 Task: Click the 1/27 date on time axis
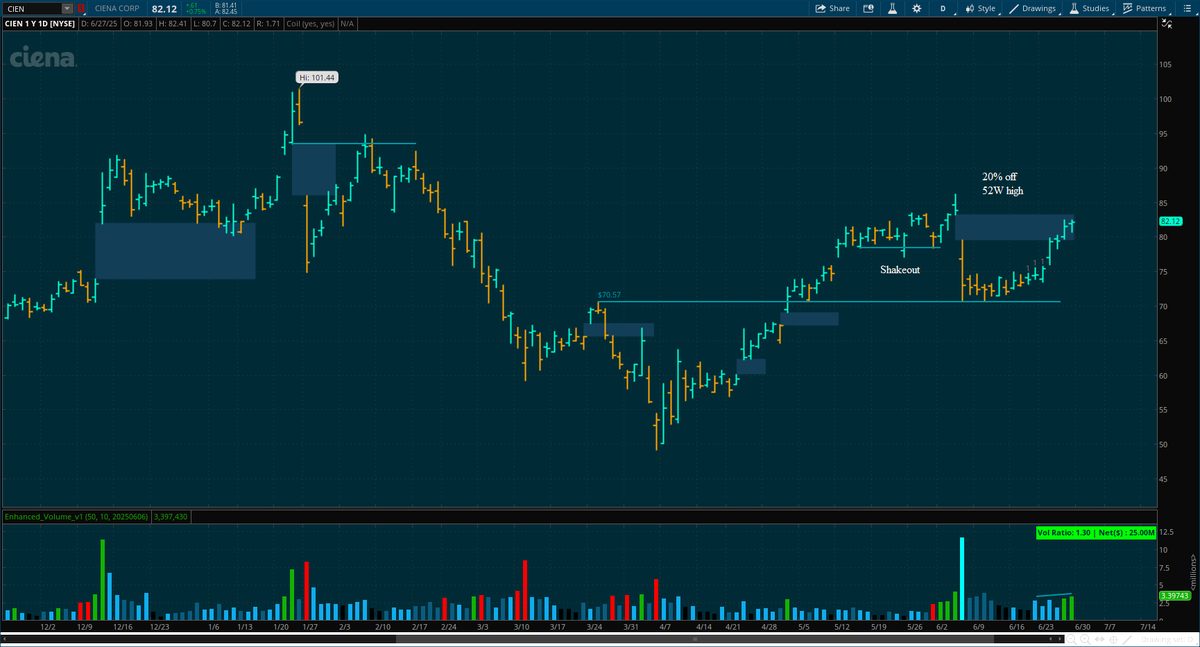point(308,627)
